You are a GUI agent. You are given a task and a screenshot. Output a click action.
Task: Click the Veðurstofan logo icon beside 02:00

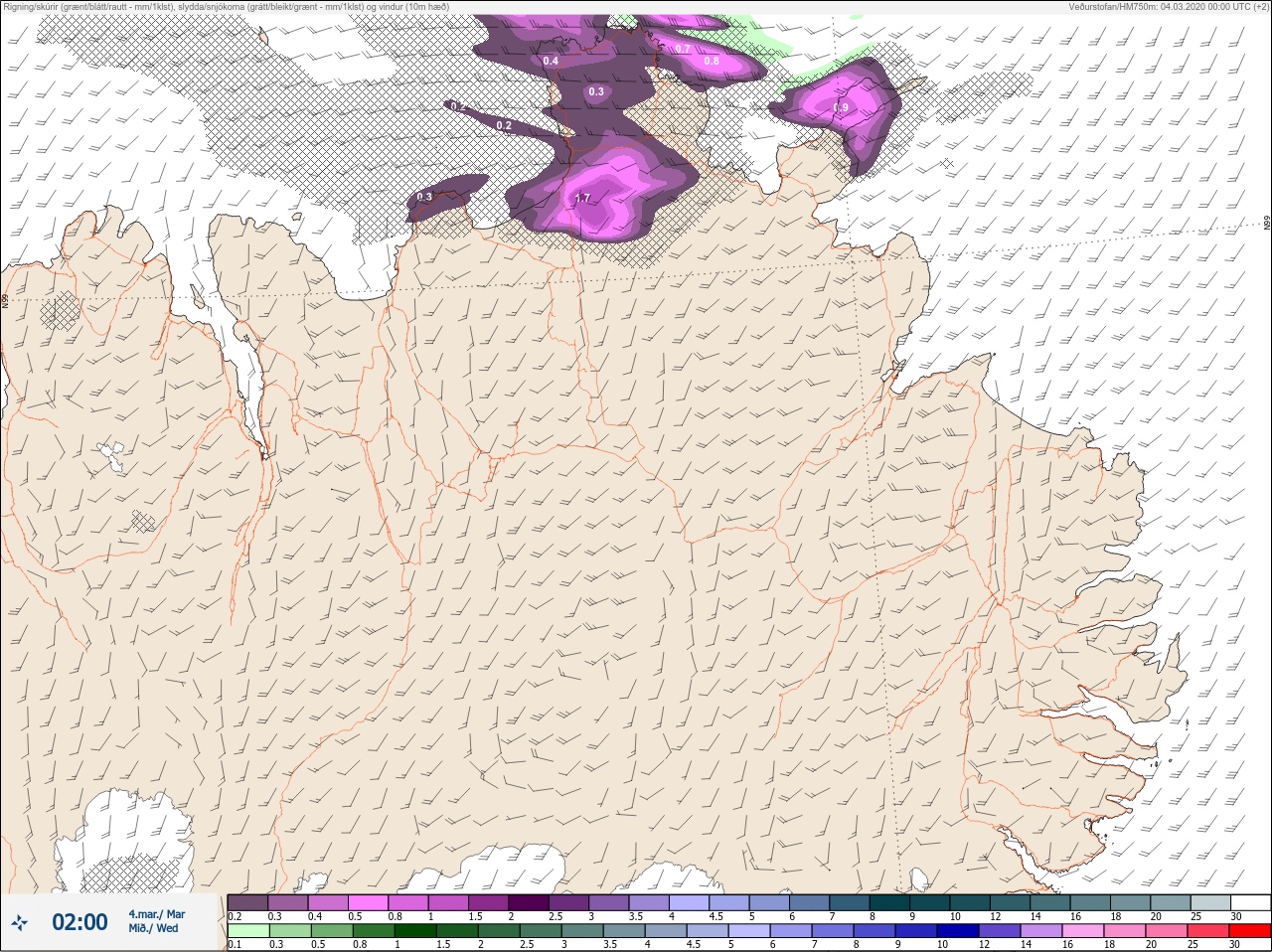coord(20,923)
